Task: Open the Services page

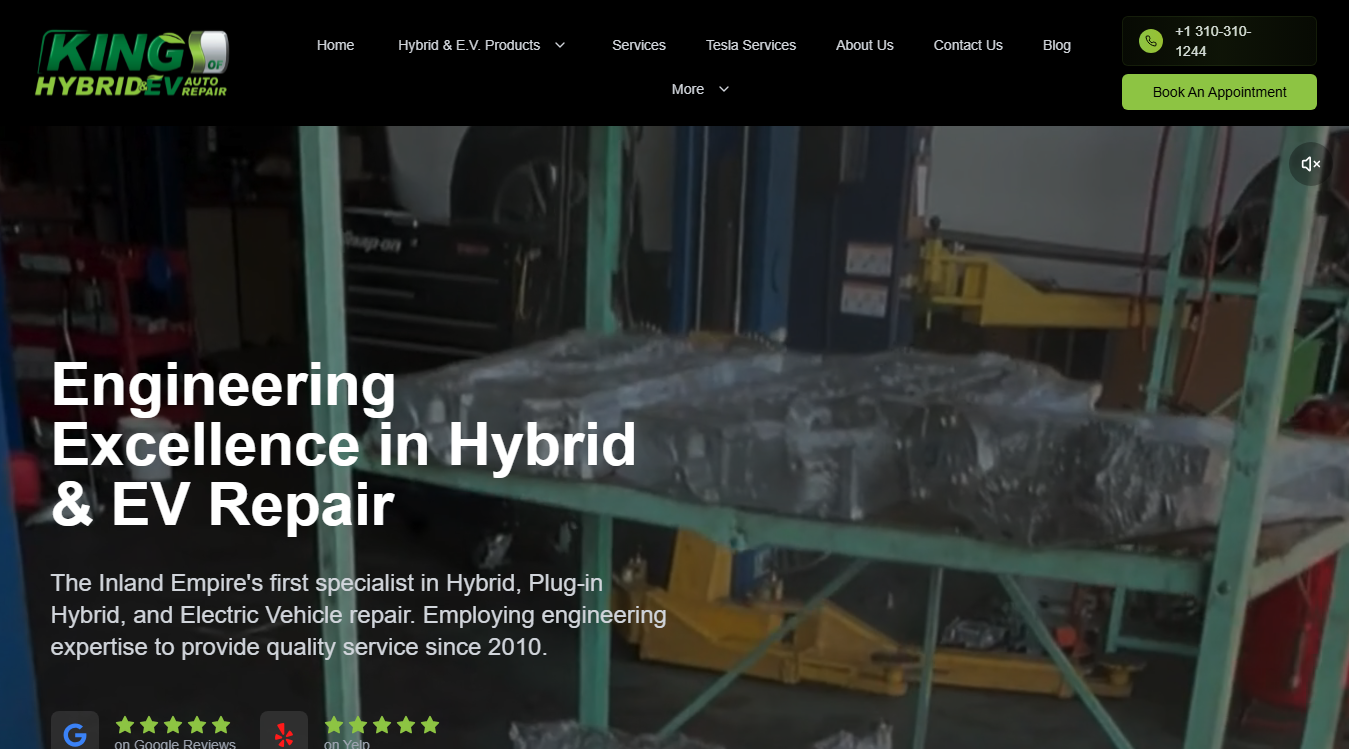Action: tap(639, 45)
